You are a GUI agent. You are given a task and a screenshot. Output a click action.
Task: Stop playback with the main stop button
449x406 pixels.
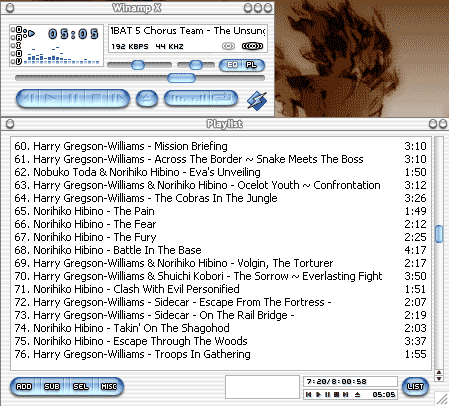[x=96, y=99]
